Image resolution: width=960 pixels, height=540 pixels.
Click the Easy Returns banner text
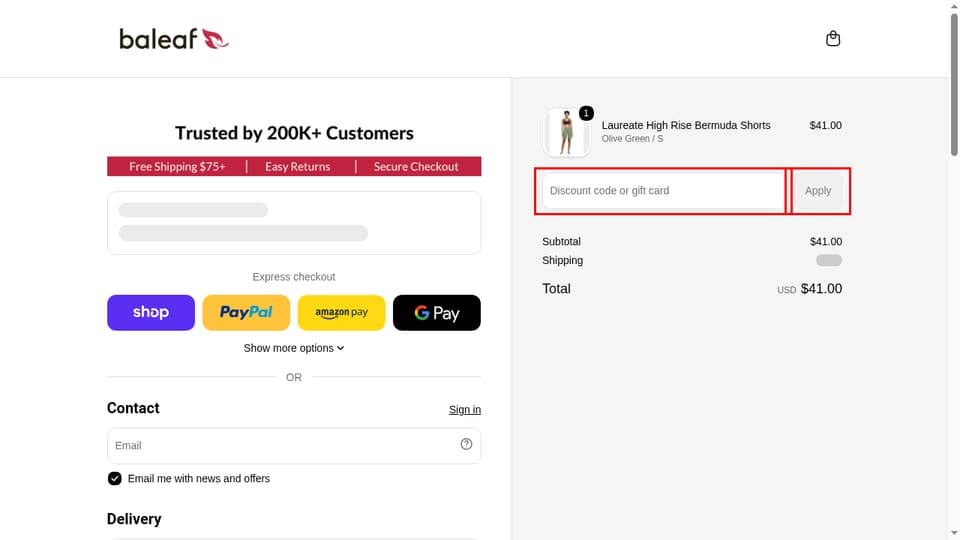pyautogui.click(x=298, y=167)
